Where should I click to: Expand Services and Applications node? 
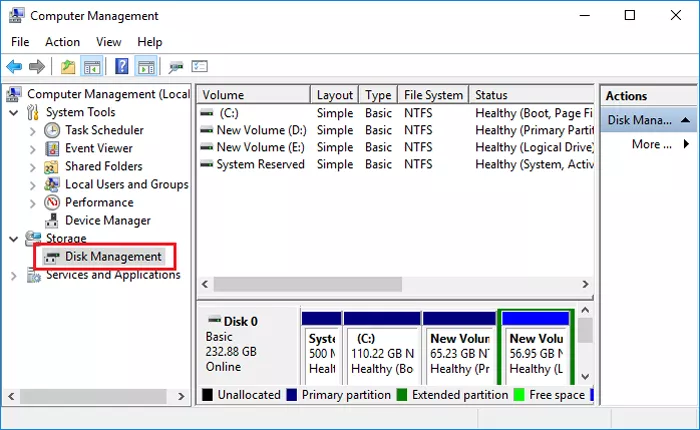click(x=14, y=275)
